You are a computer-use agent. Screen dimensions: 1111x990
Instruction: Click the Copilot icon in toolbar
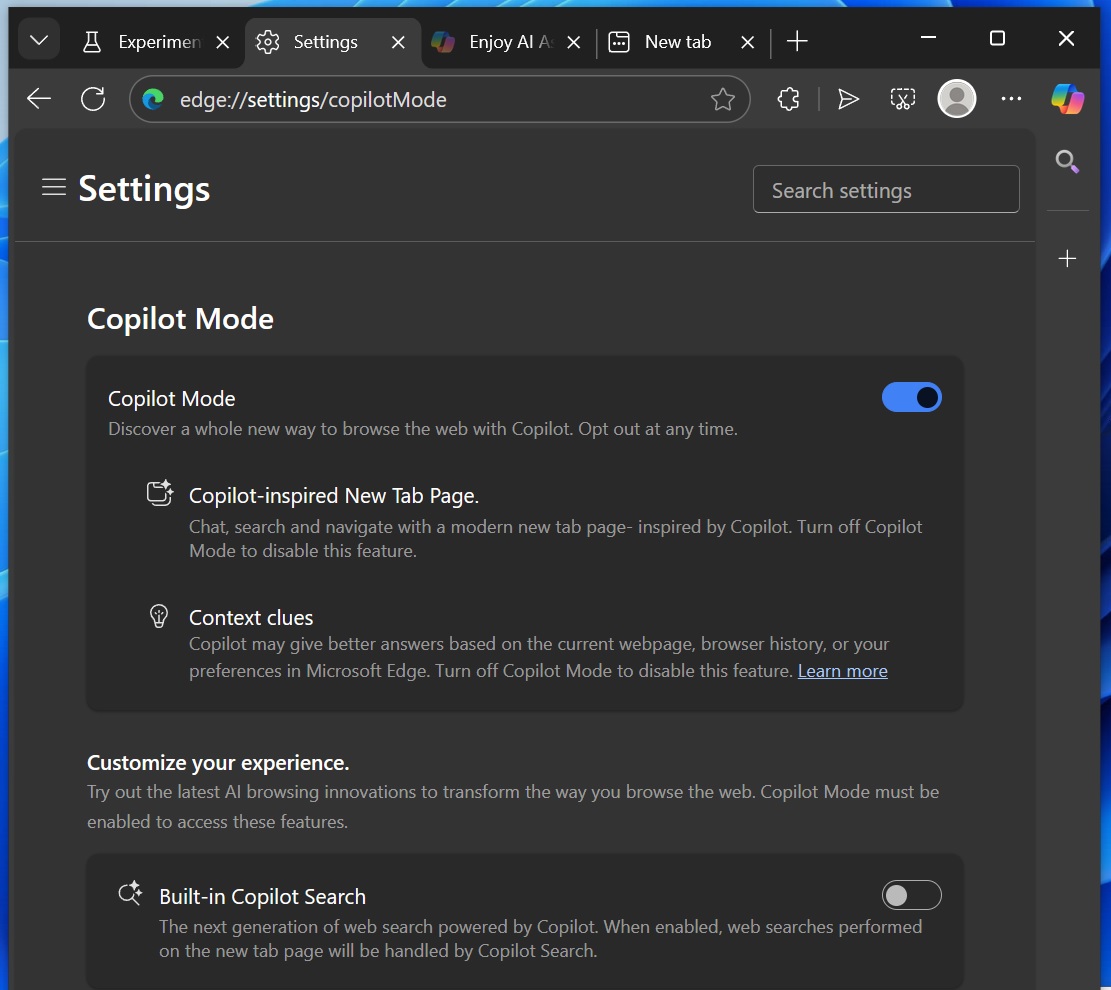(x=1067, y=99)
